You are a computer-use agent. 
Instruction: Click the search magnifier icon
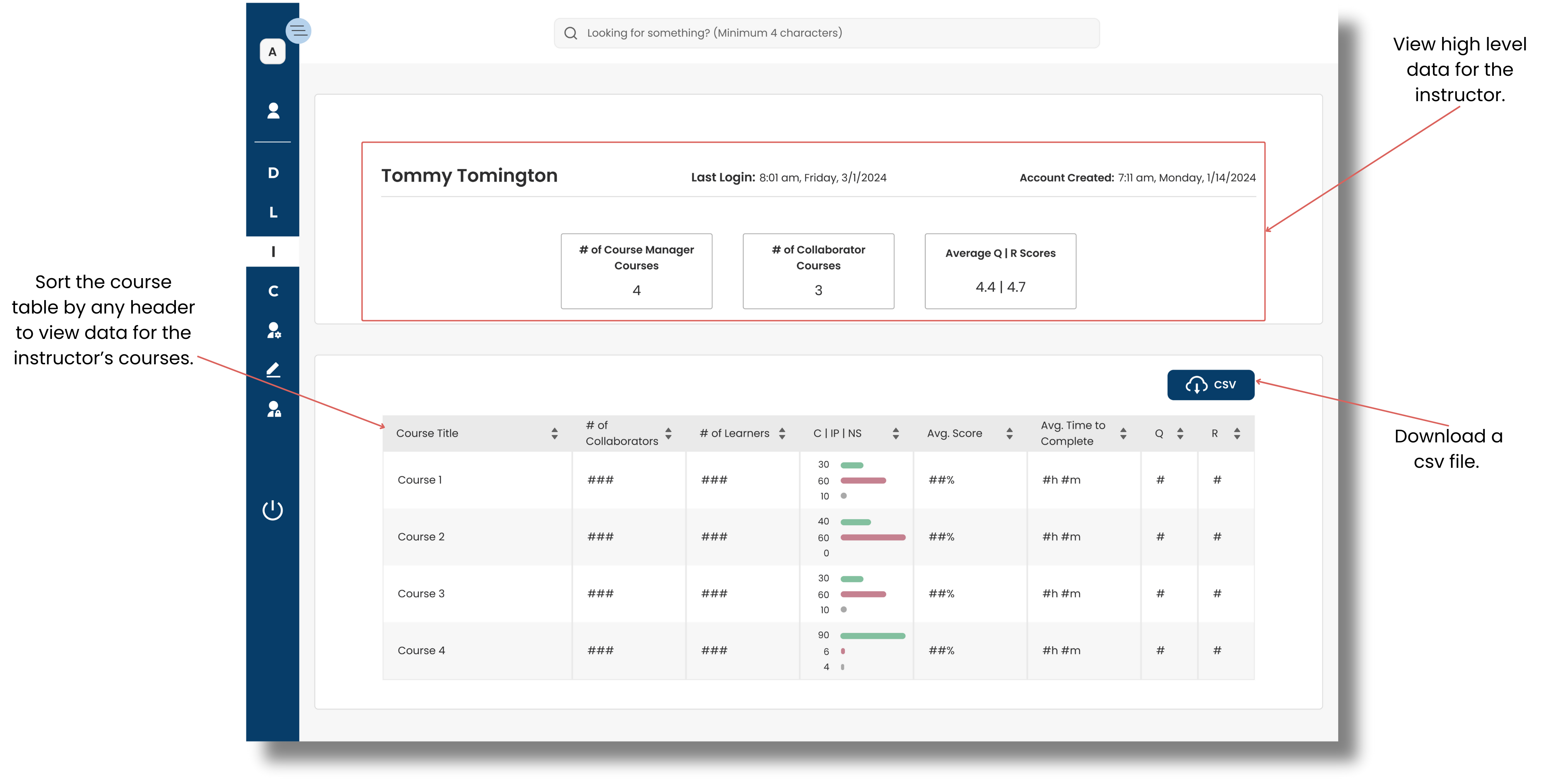pyautogui.click(x=570, y=33)
